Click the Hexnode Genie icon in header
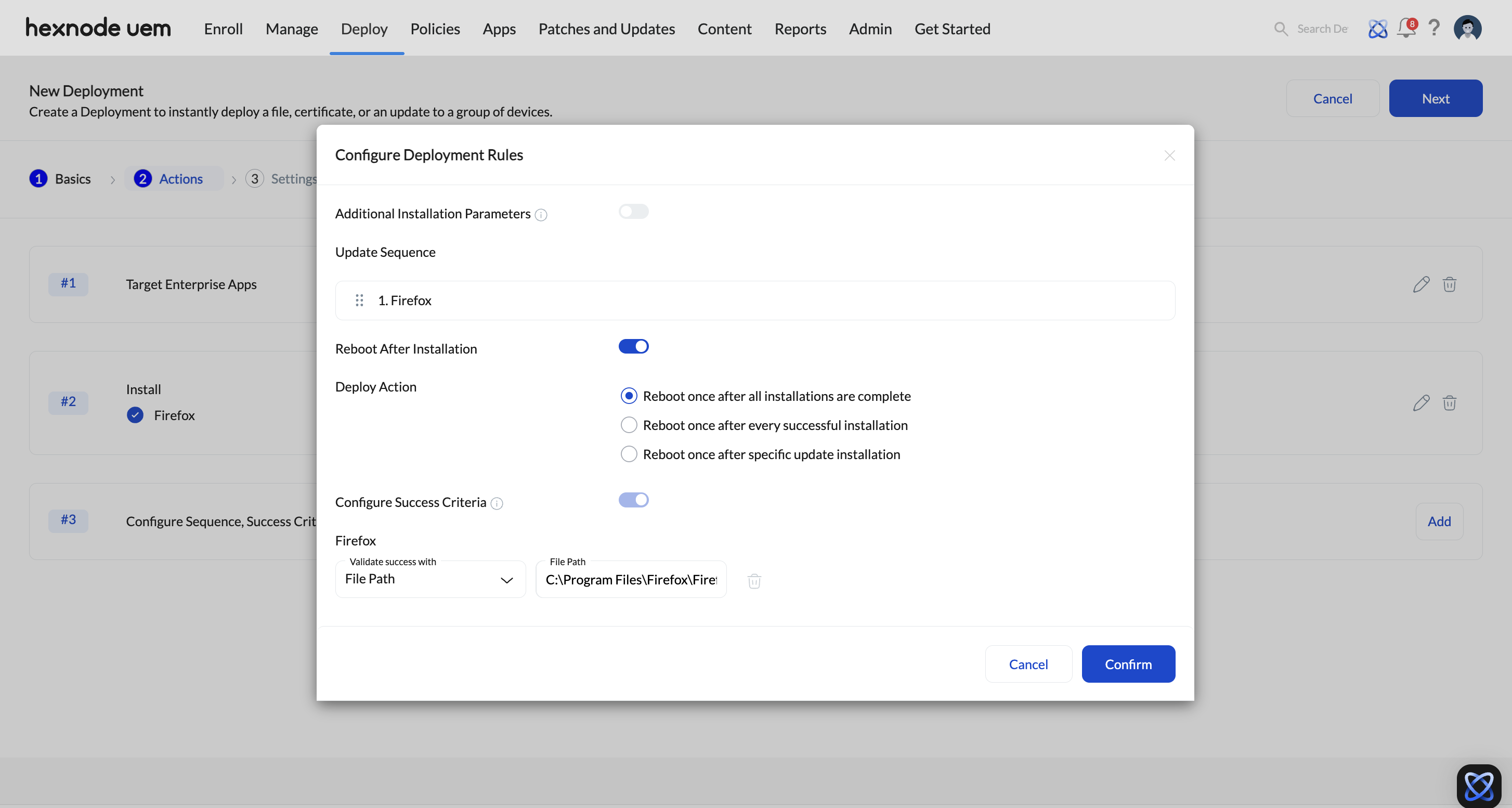 pyautogui.click(x=1377, y=28)
